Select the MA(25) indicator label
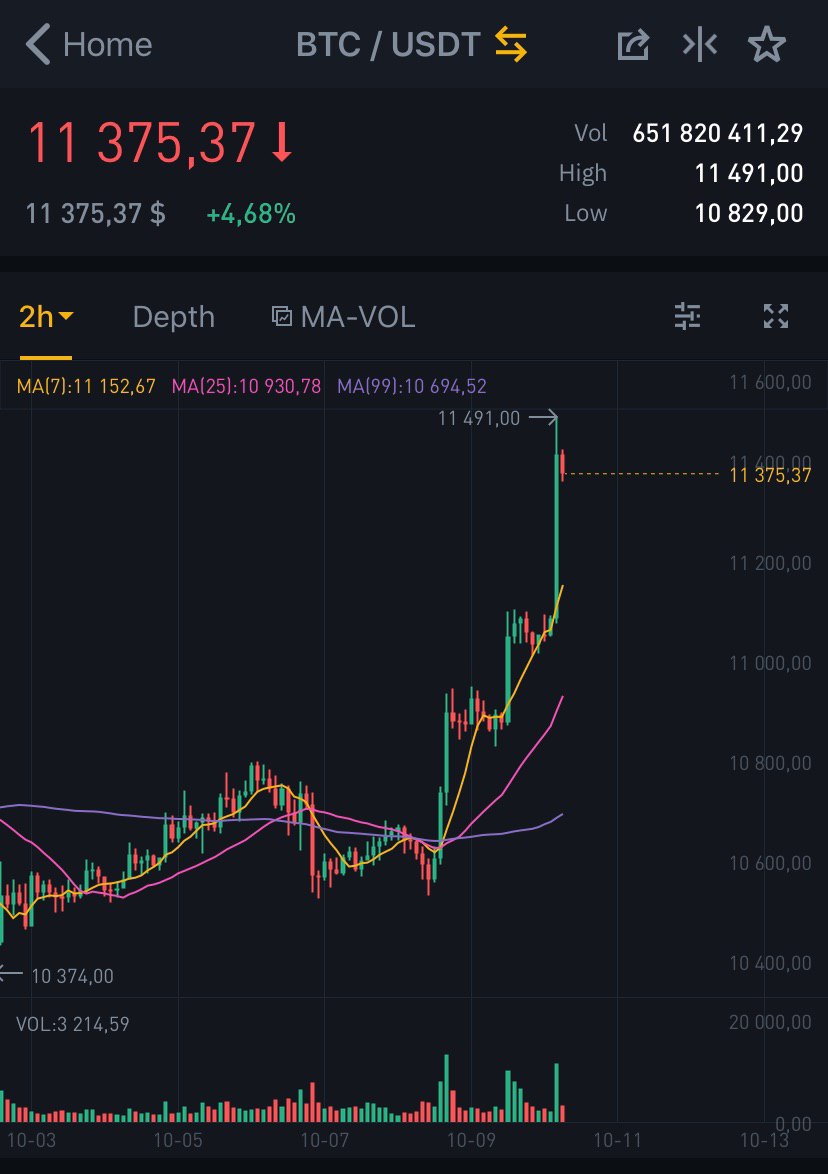The height and width of the screenshot is (1174, 828). 247,386
